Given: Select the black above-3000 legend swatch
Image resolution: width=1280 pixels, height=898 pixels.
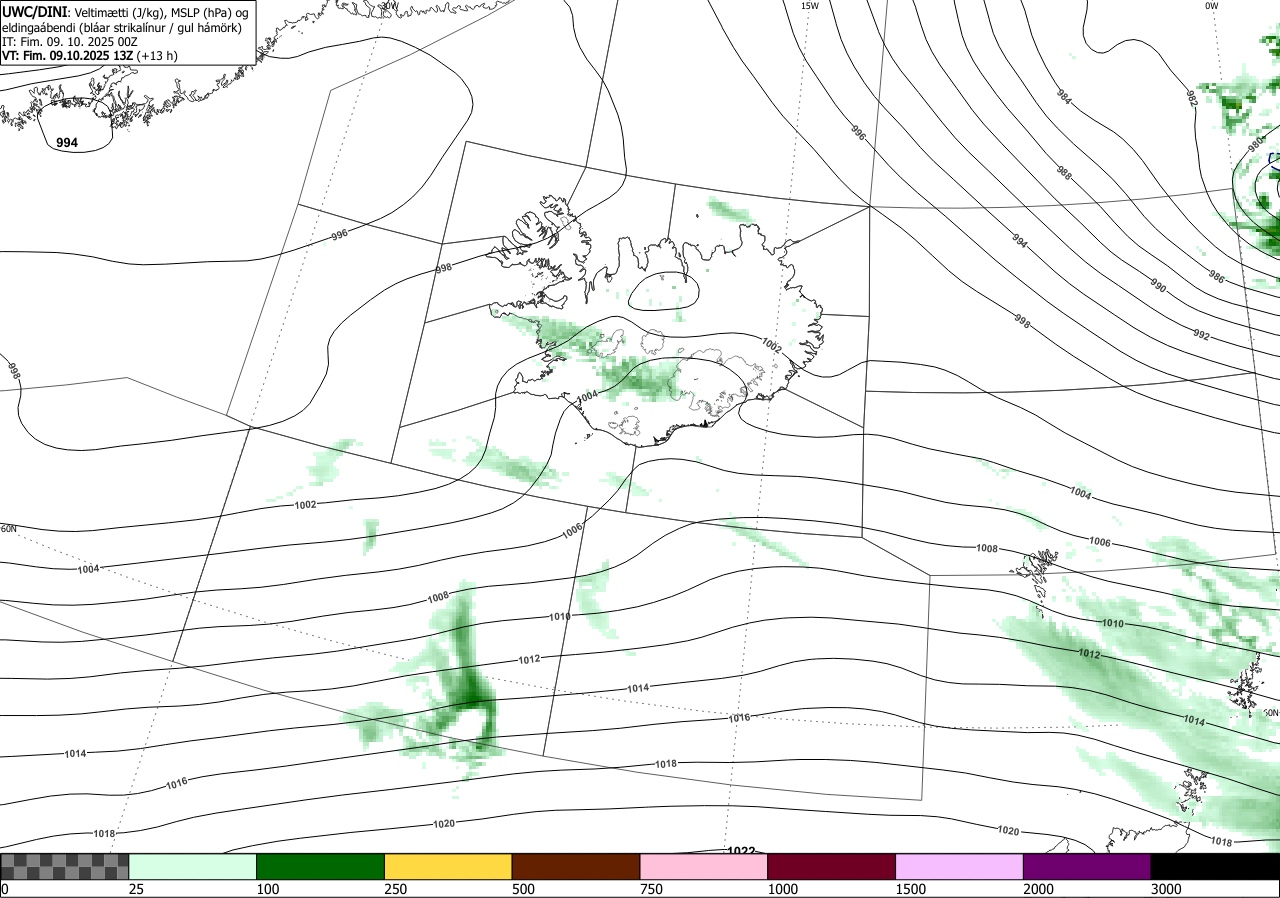Looking at the screenshot, I should [1215, 866].
